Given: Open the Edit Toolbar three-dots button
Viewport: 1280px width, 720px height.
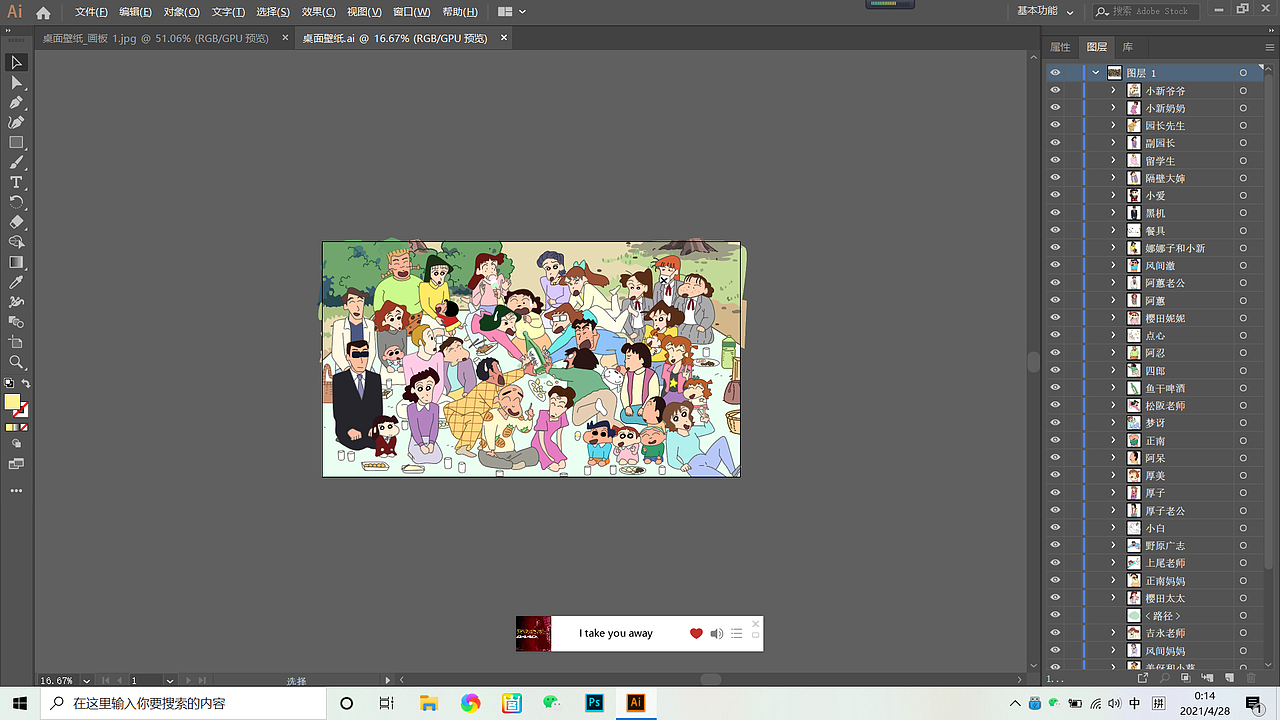Looking at the screenshot, I should [x=16, y=491].
